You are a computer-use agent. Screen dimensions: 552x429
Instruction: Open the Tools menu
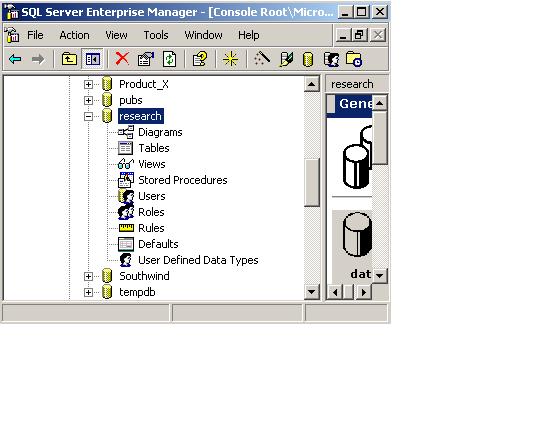point(156,35)
